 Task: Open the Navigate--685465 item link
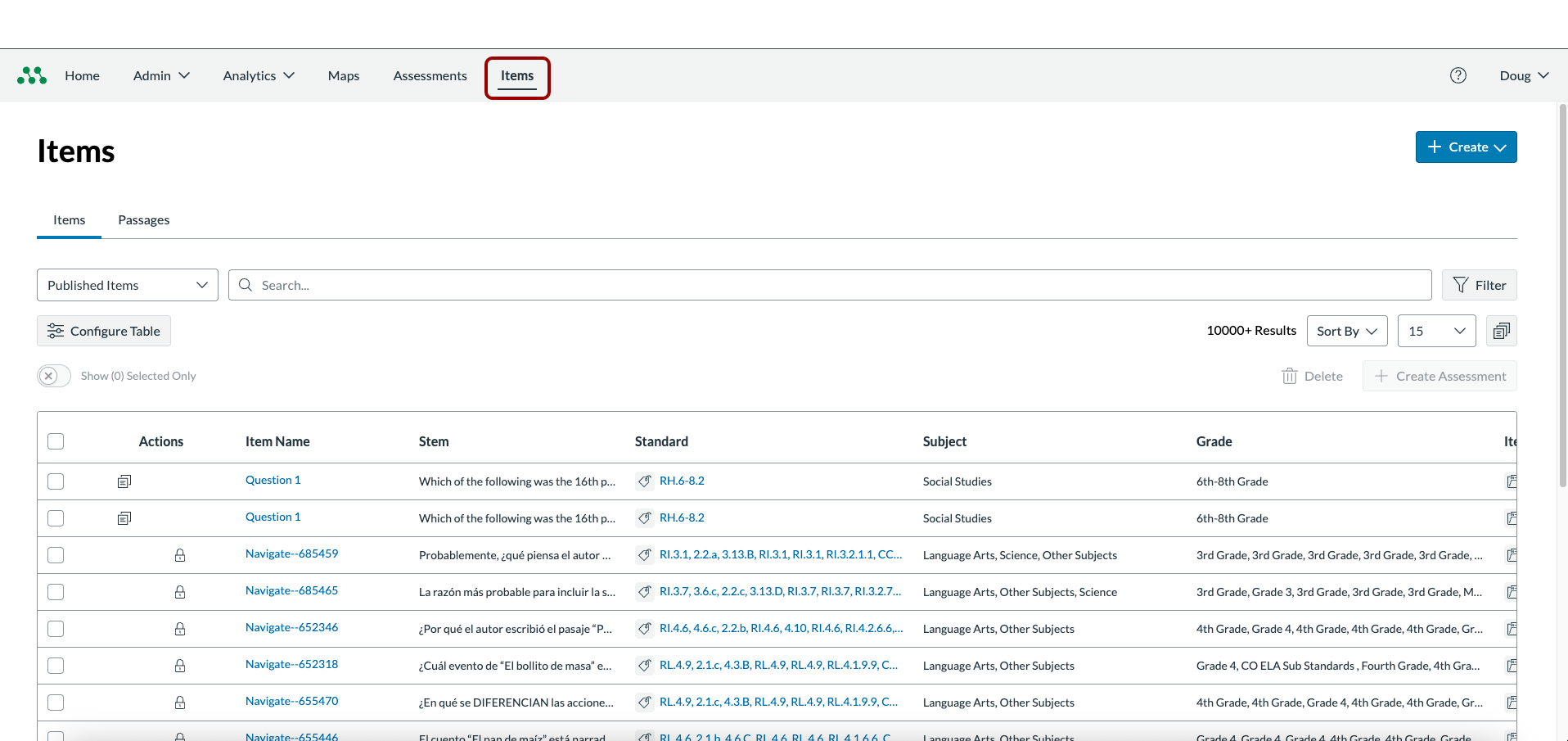(x=292, y=591)
